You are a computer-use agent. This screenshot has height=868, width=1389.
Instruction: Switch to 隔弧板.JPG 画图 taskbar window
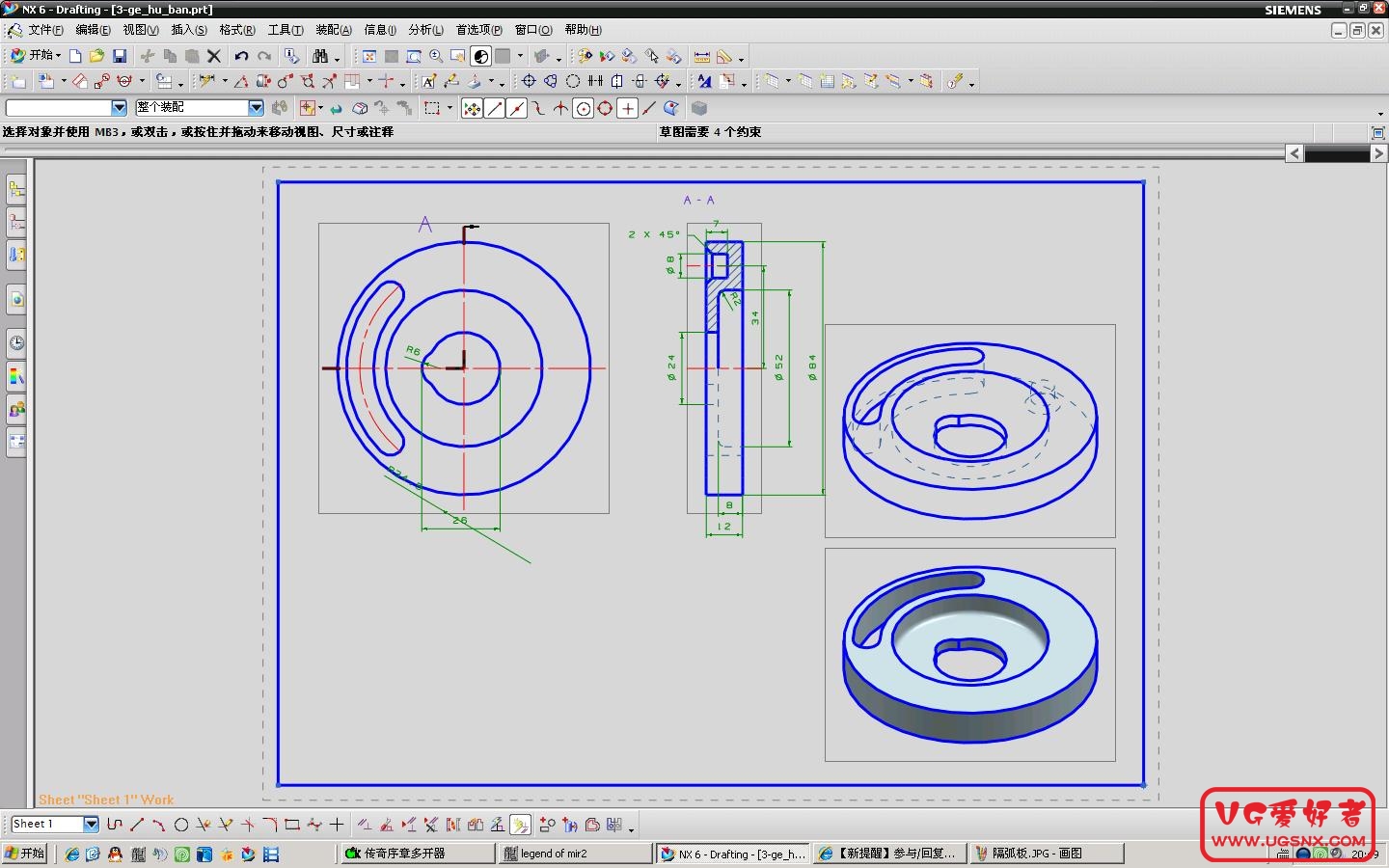[1048, 854]
